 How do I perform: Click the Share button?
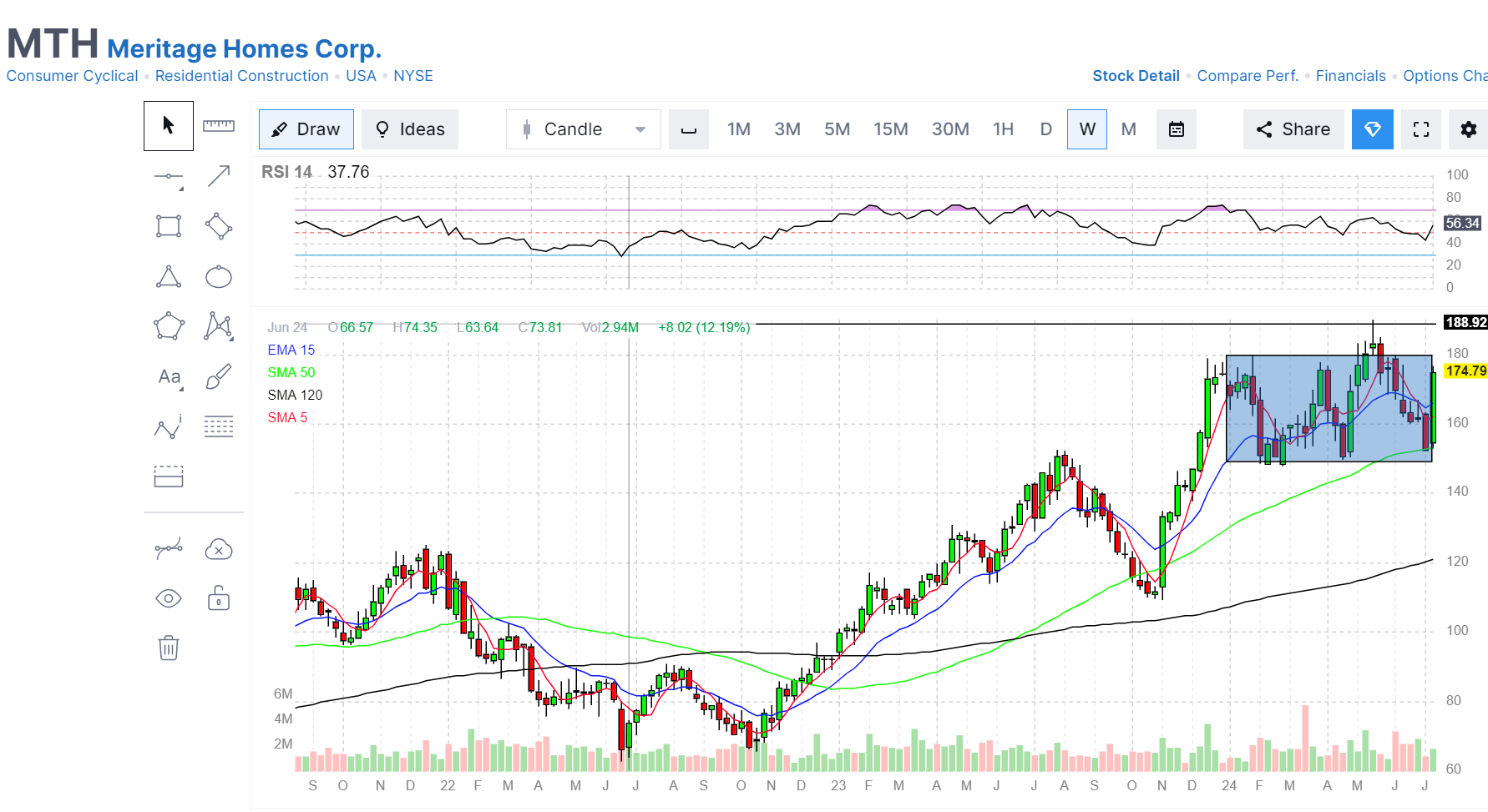[1293, 129]
